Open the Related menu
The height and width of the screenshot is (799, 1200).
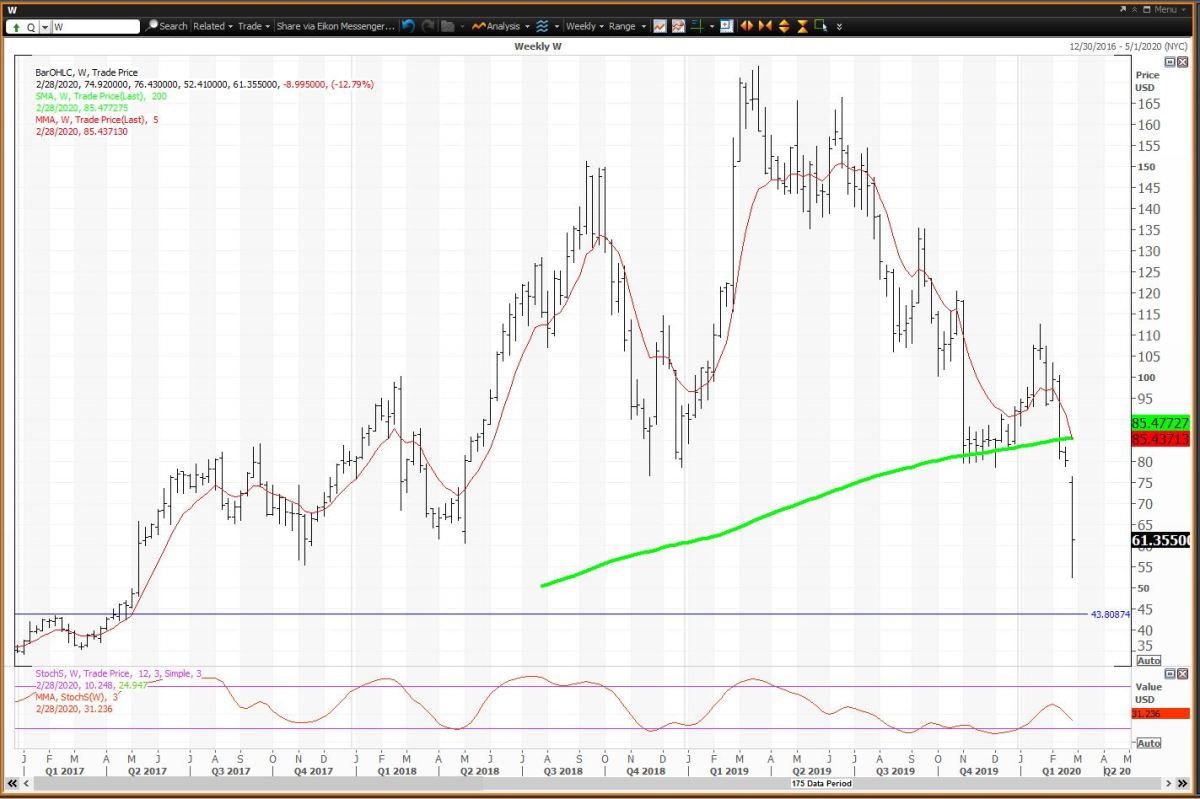click(213, 26)
